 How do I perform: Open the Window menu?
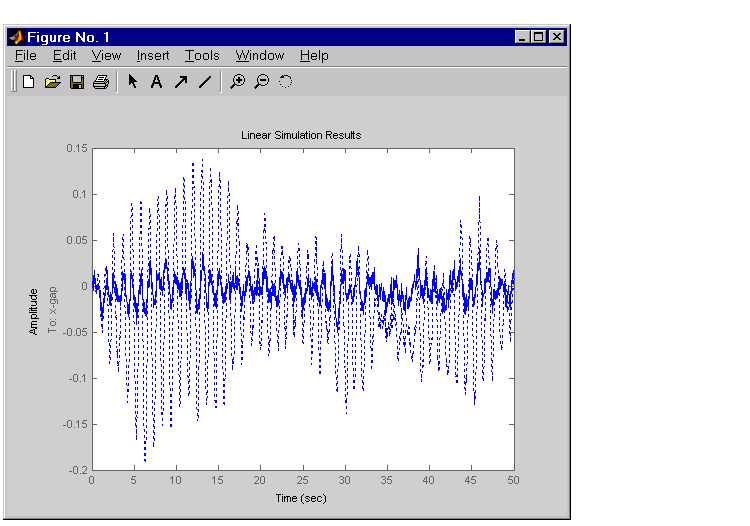pyautogui.click(x=260, y=56)
